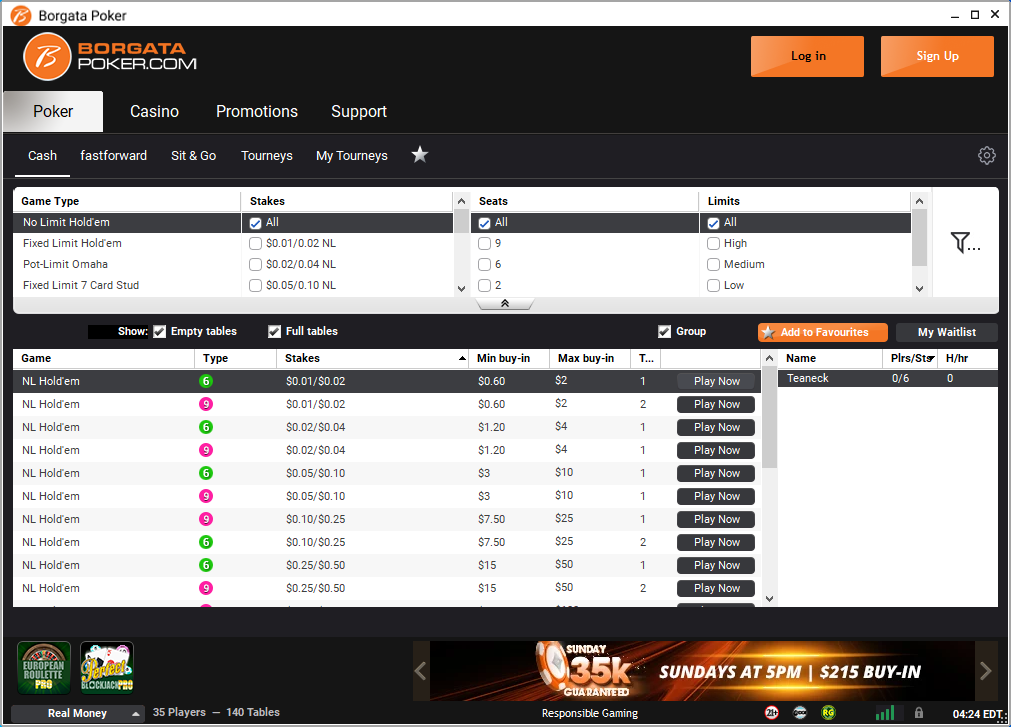This screenshot has height=727, width=1011.
Task: Click the Log in button
Action: click(807, 56)
